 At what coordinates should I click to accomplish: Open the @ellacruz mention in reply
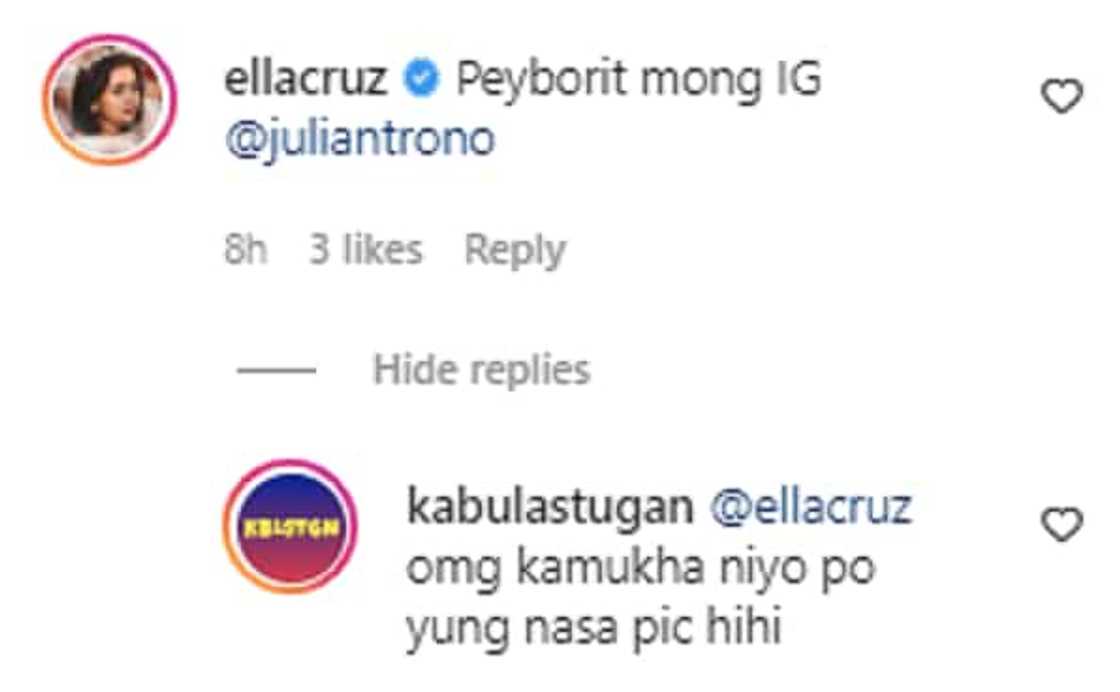click(811, 507)
